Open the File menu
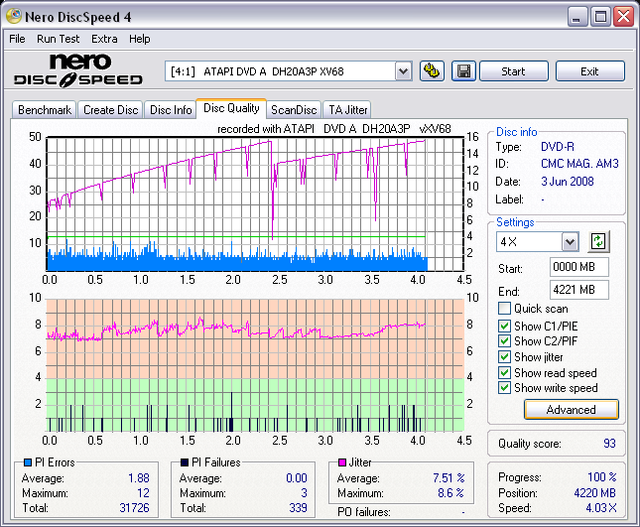This screenshot has height=527, width=640. tap(17, 39)
